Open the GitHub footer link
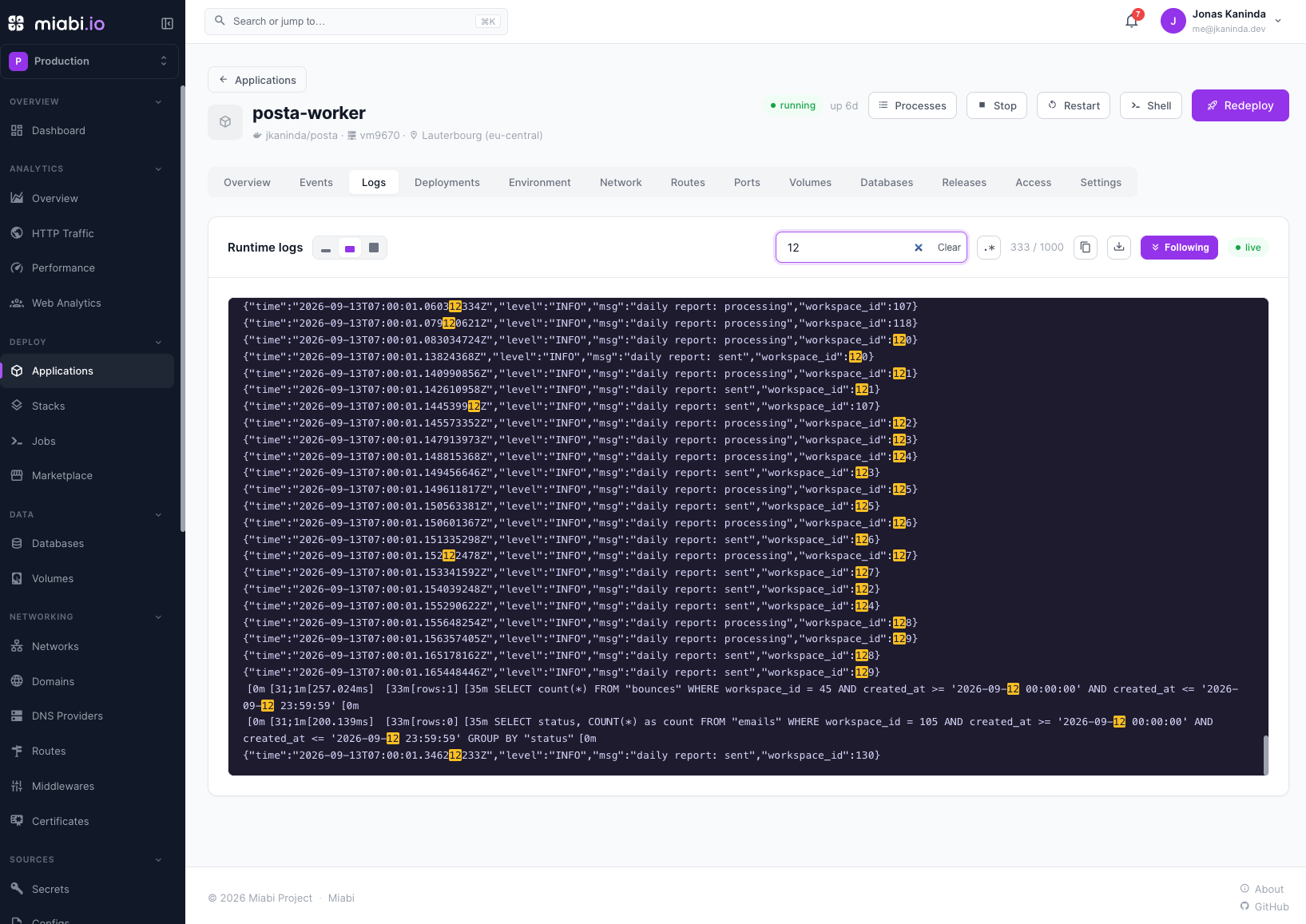Screen dimensions: 1306x924 (1264, 906)
